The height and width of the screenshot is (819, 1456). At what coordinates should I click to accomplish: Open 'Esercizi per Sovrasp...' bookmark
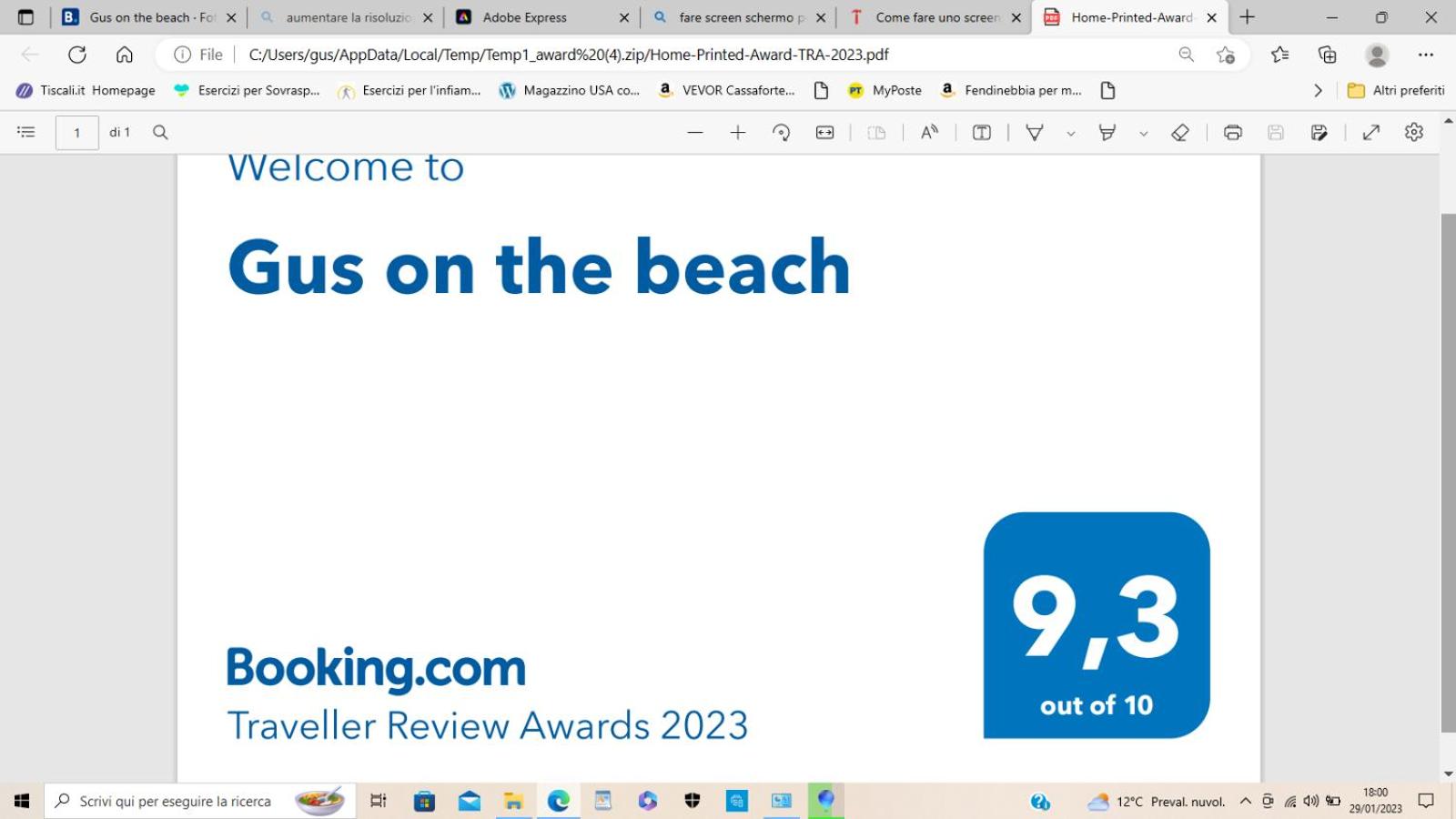[247, 90]
